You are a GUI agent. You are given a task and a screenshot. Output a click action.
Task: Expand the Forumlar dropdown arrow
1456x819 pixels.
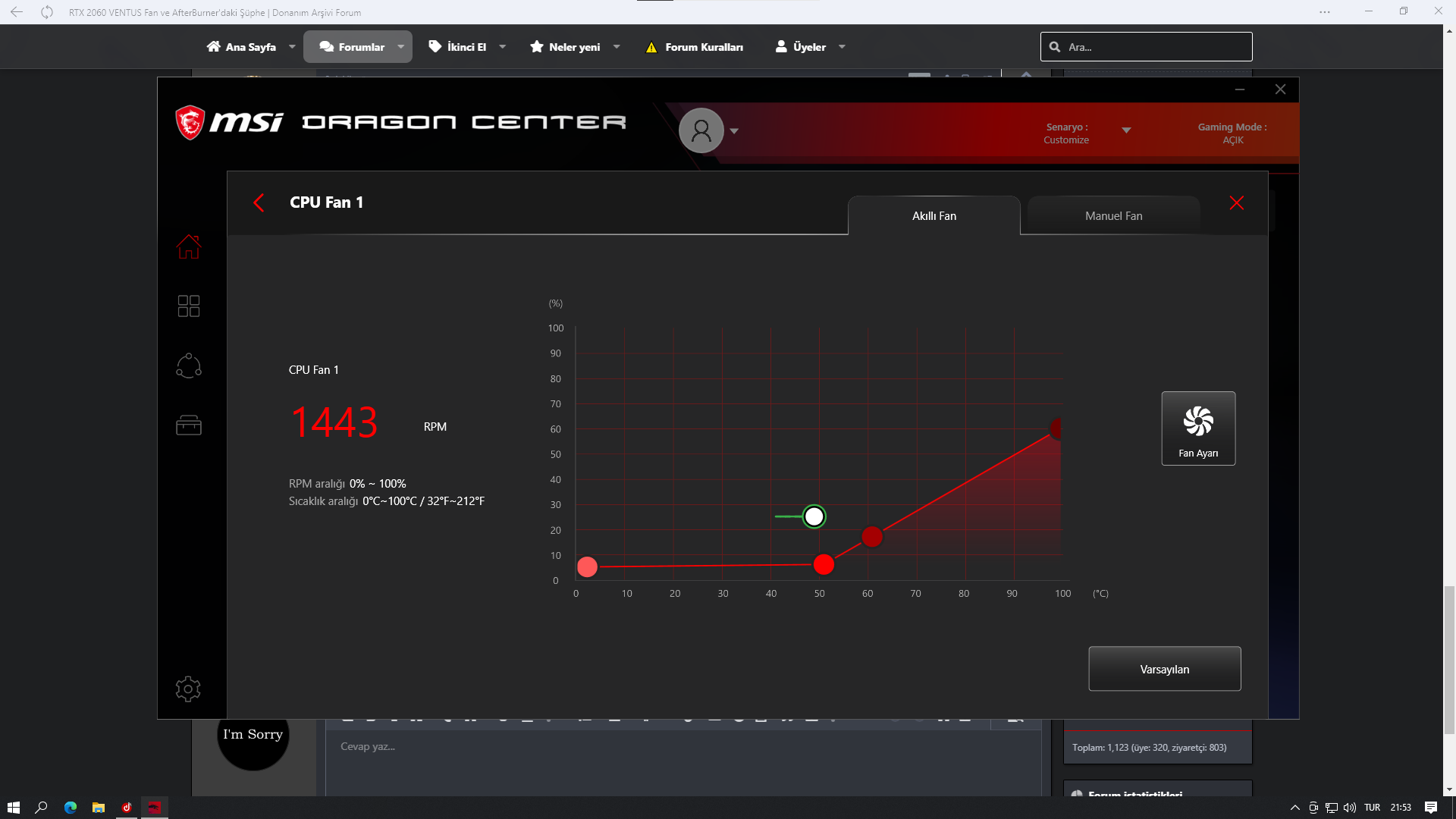click(x=400, y=47)
